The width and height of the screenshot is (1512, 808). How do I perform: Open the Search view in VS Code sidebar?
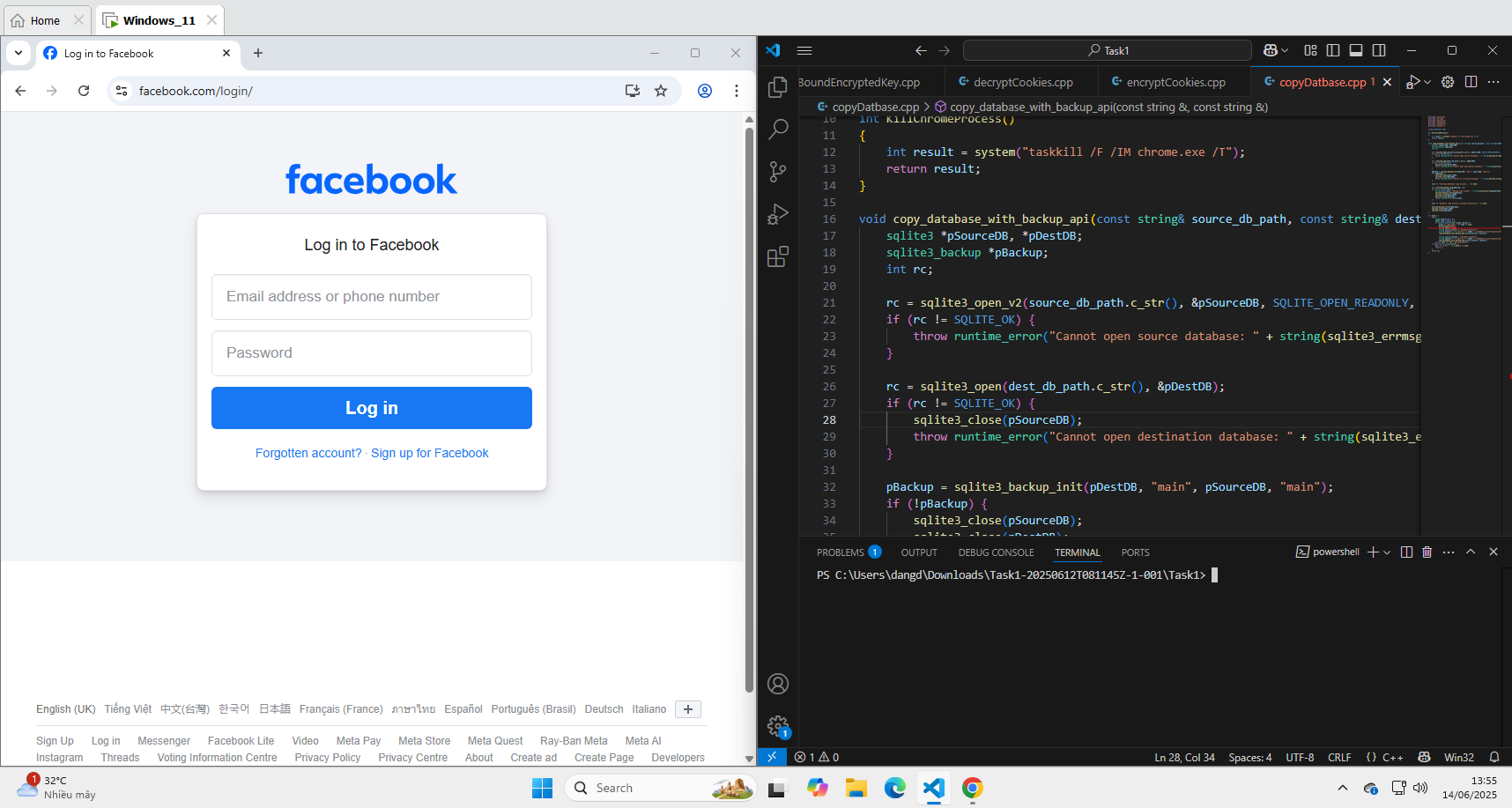[x=778, y=130]
